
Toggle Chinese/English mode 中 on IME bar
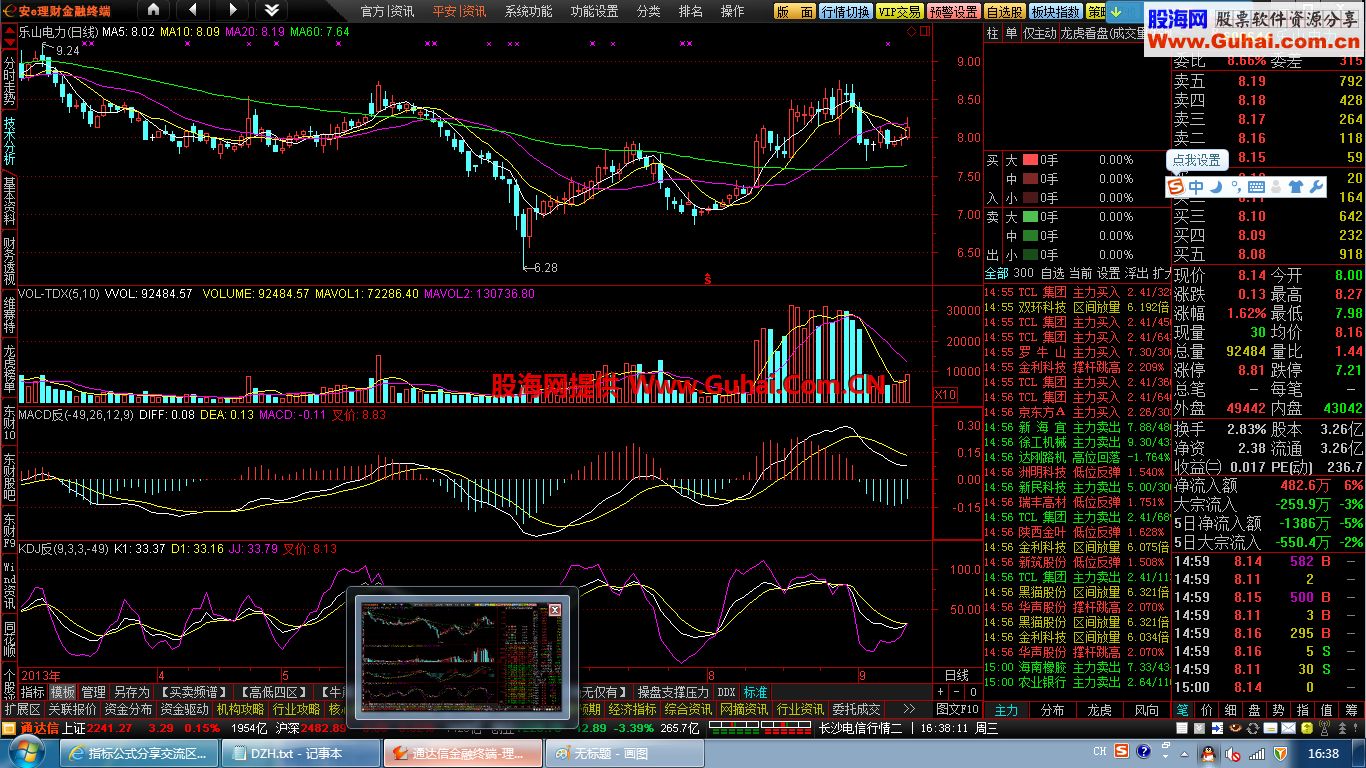pyautogui.click(x=1196, y=186)
